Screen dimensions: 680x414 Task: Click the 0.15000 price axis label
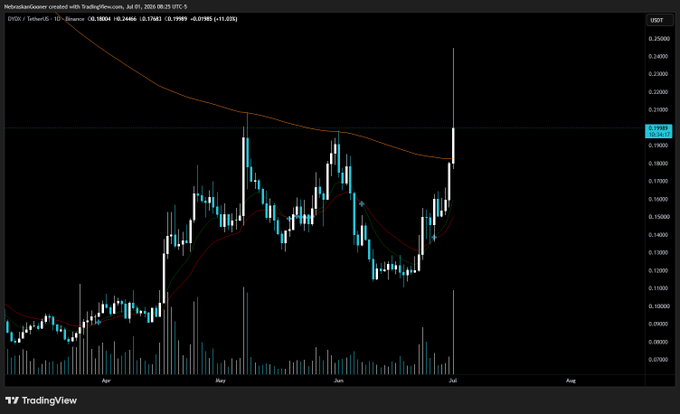[658, 217]
